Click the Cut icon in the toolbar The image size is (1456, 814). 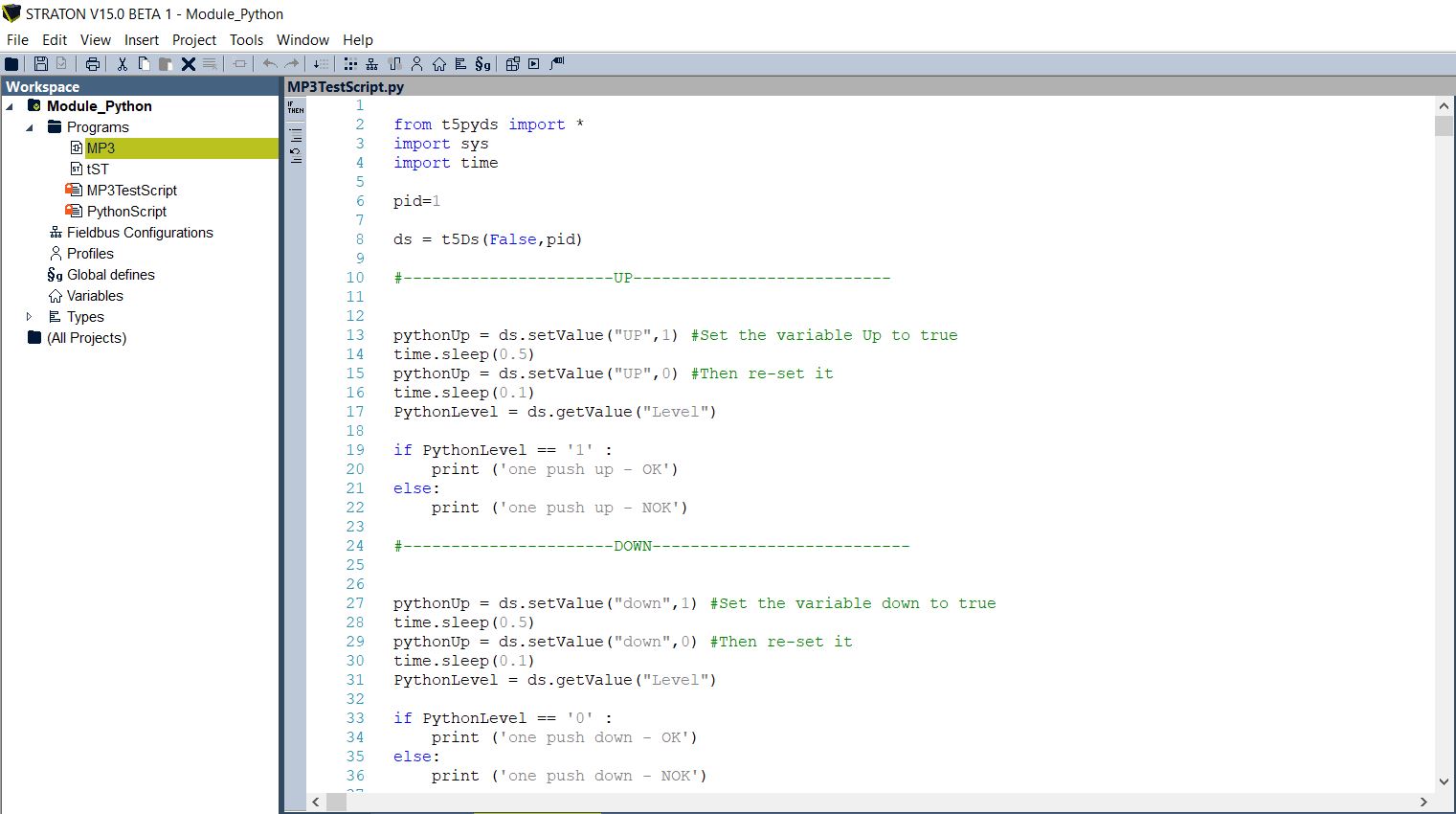click(123, 64)
